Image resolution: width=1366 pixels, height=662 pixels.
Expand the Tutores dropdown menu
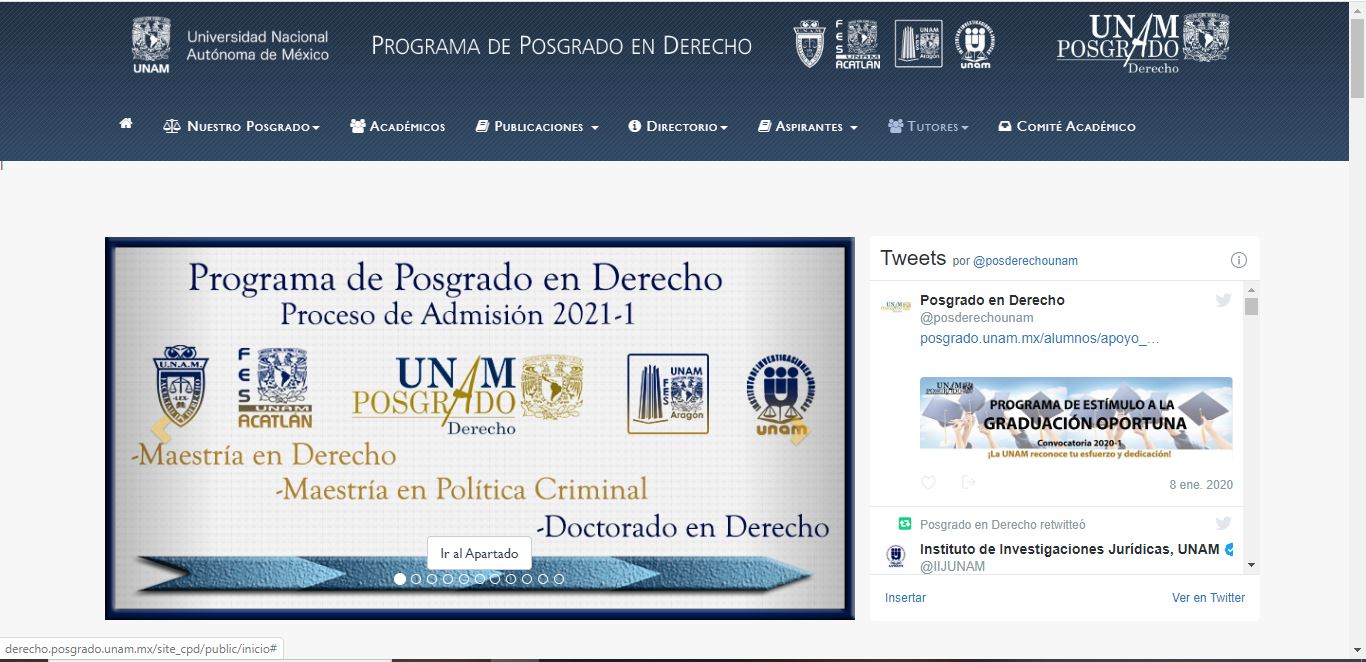point(928,127)
